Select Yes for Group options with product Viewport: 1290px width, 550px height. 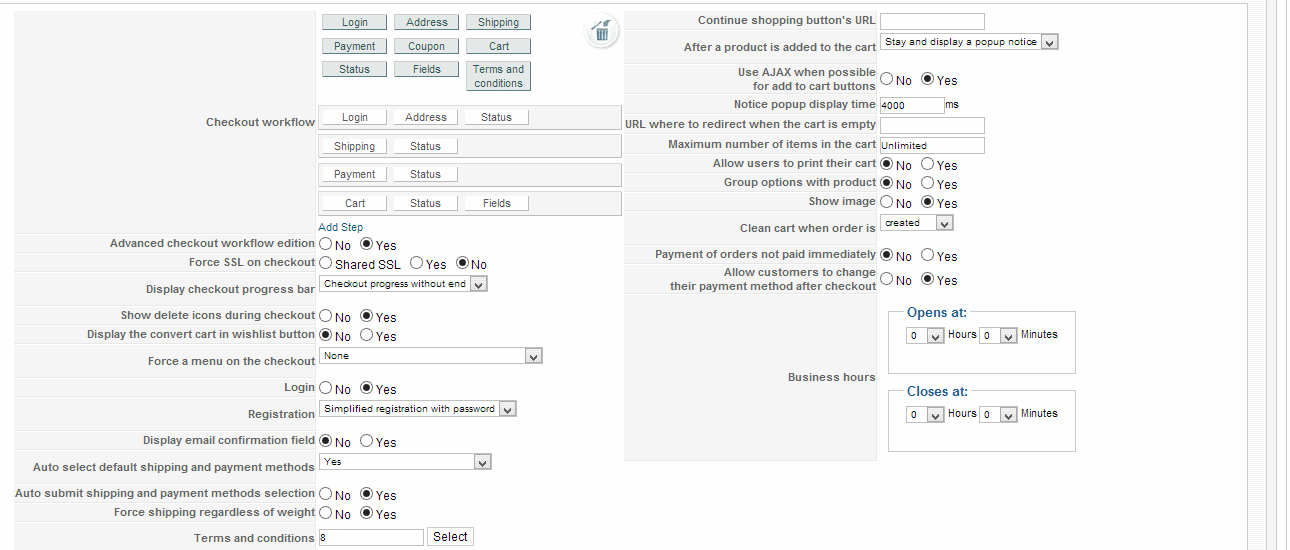coord(928,184)
